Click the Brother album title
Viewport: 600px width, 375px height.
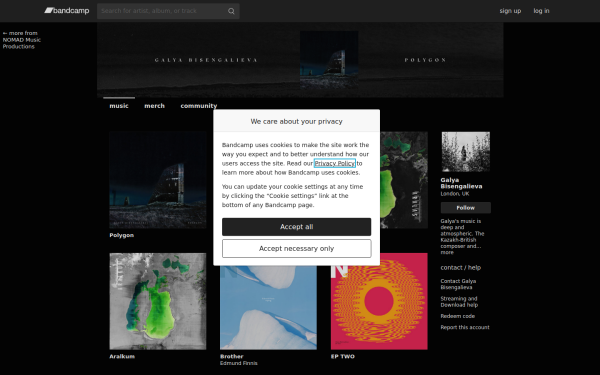pyautogui.click(x=232, y=357)
